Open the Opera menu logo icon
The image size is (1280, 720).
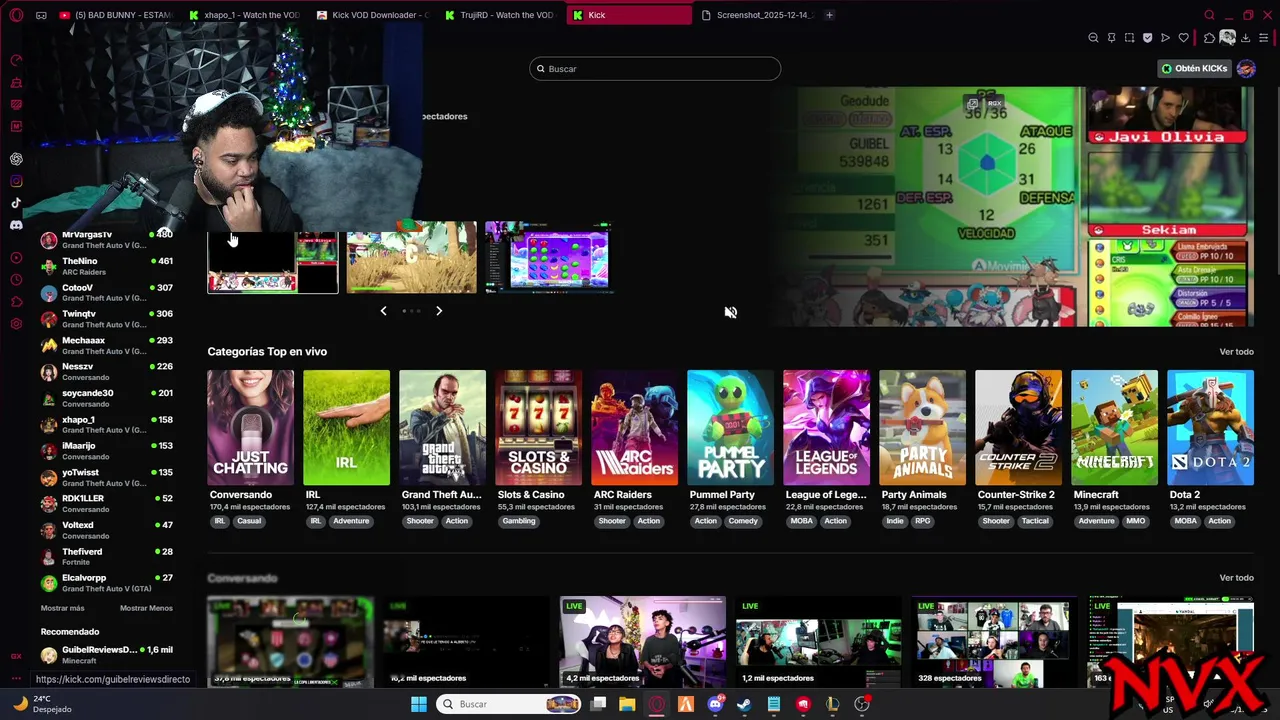click(16, 15)
